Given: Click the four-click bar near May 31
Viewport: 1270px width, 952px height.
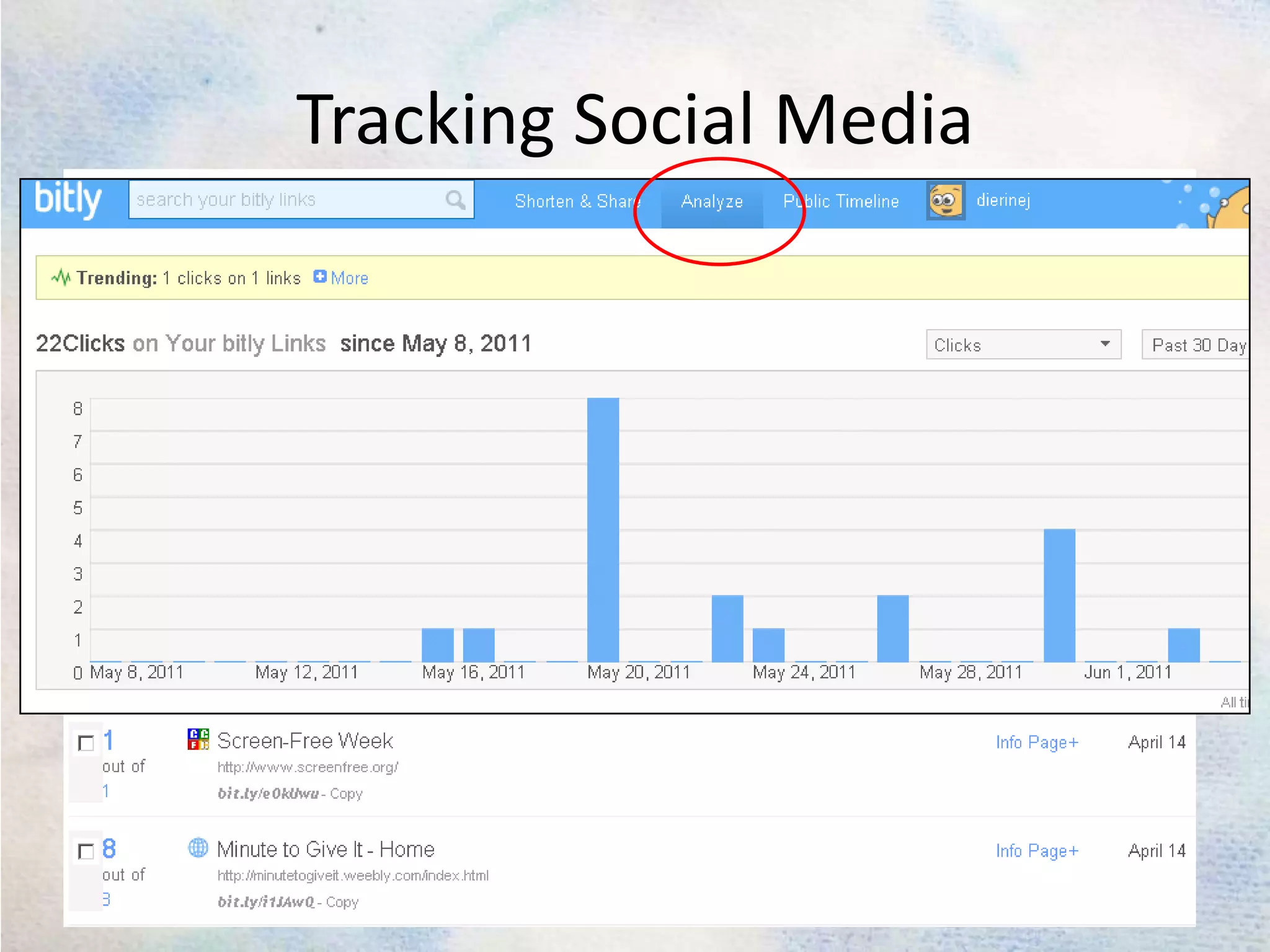Looking at the screenshot, I should click(x=1059, y=596).
